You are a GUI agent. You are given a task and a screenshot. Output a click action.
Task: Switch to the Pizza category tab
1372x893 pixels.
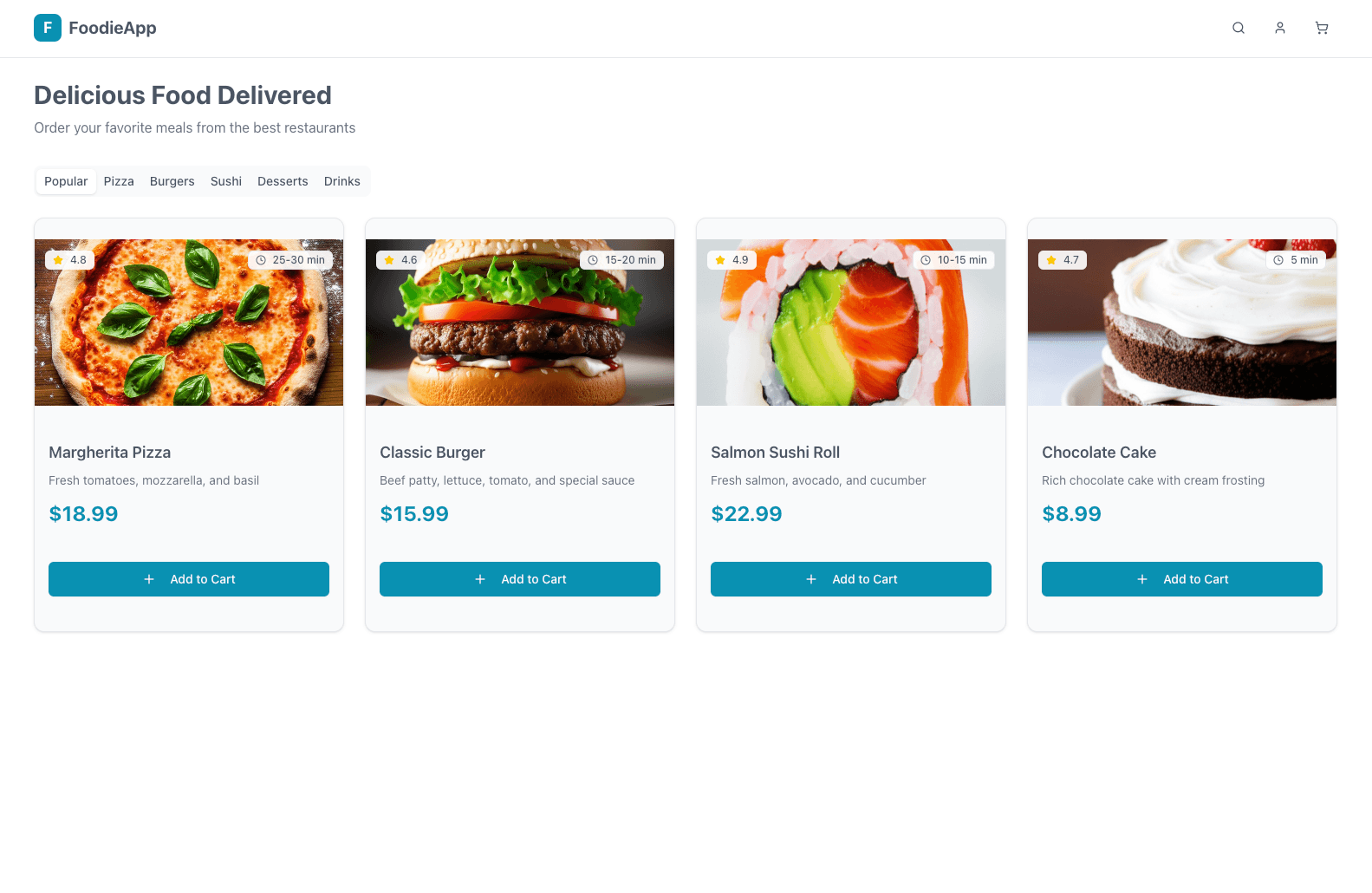118,181
